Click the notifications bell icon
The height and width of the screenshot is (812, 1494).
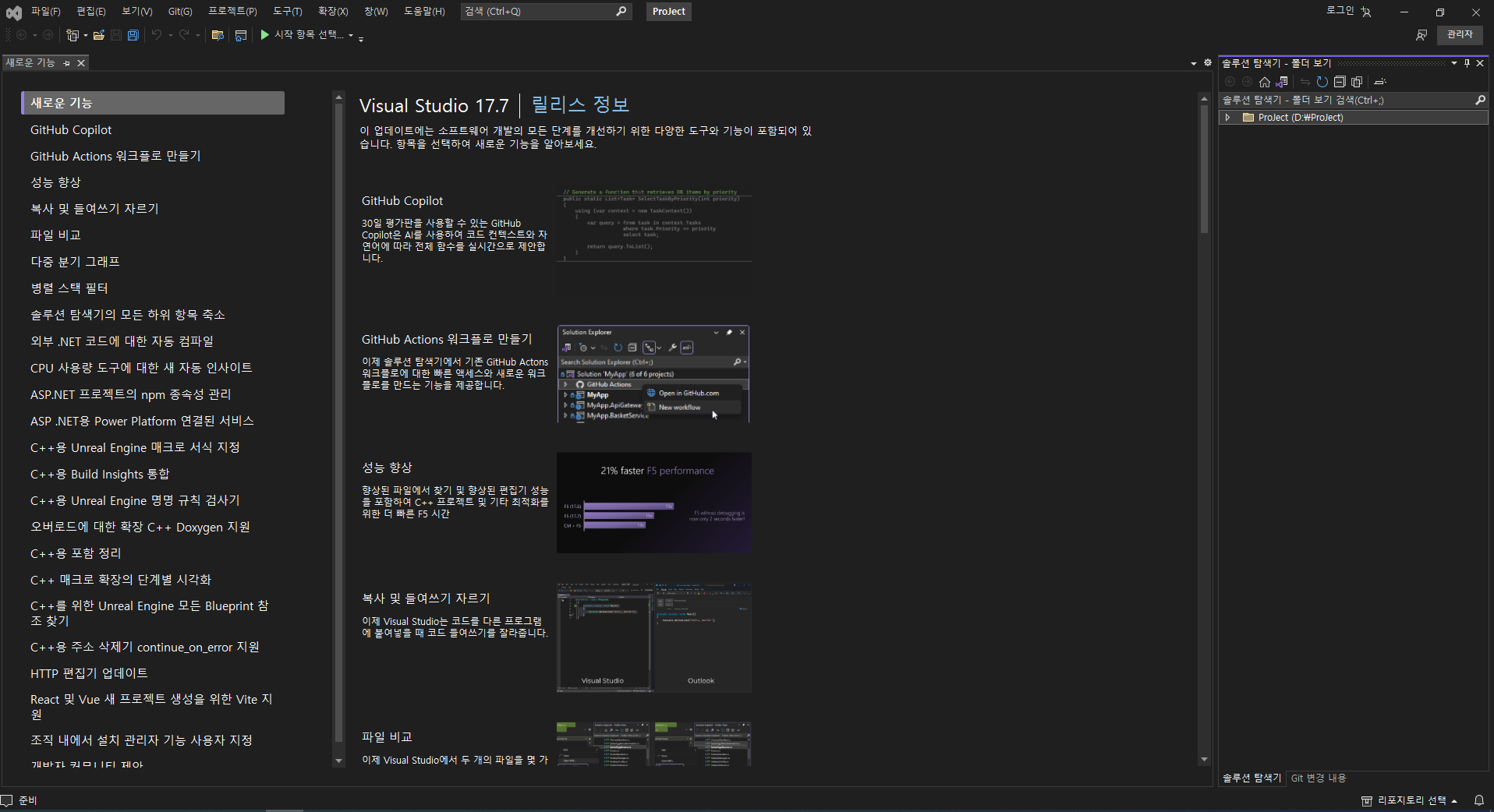pyautogui.click(x=1479, y=800)
